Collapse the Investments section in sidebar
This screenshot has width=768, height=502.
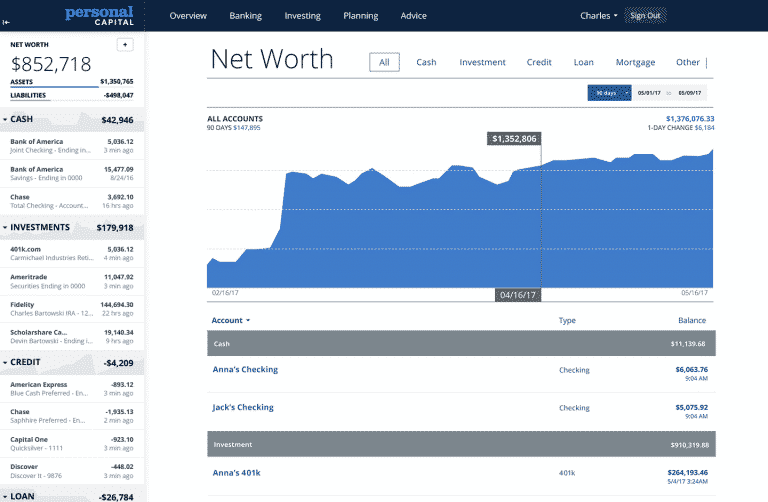pos(6,228)
